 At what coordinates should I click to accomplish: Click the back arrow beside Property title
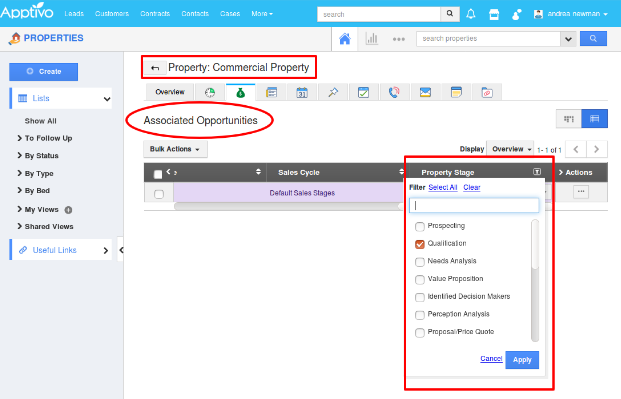[155, 68]
